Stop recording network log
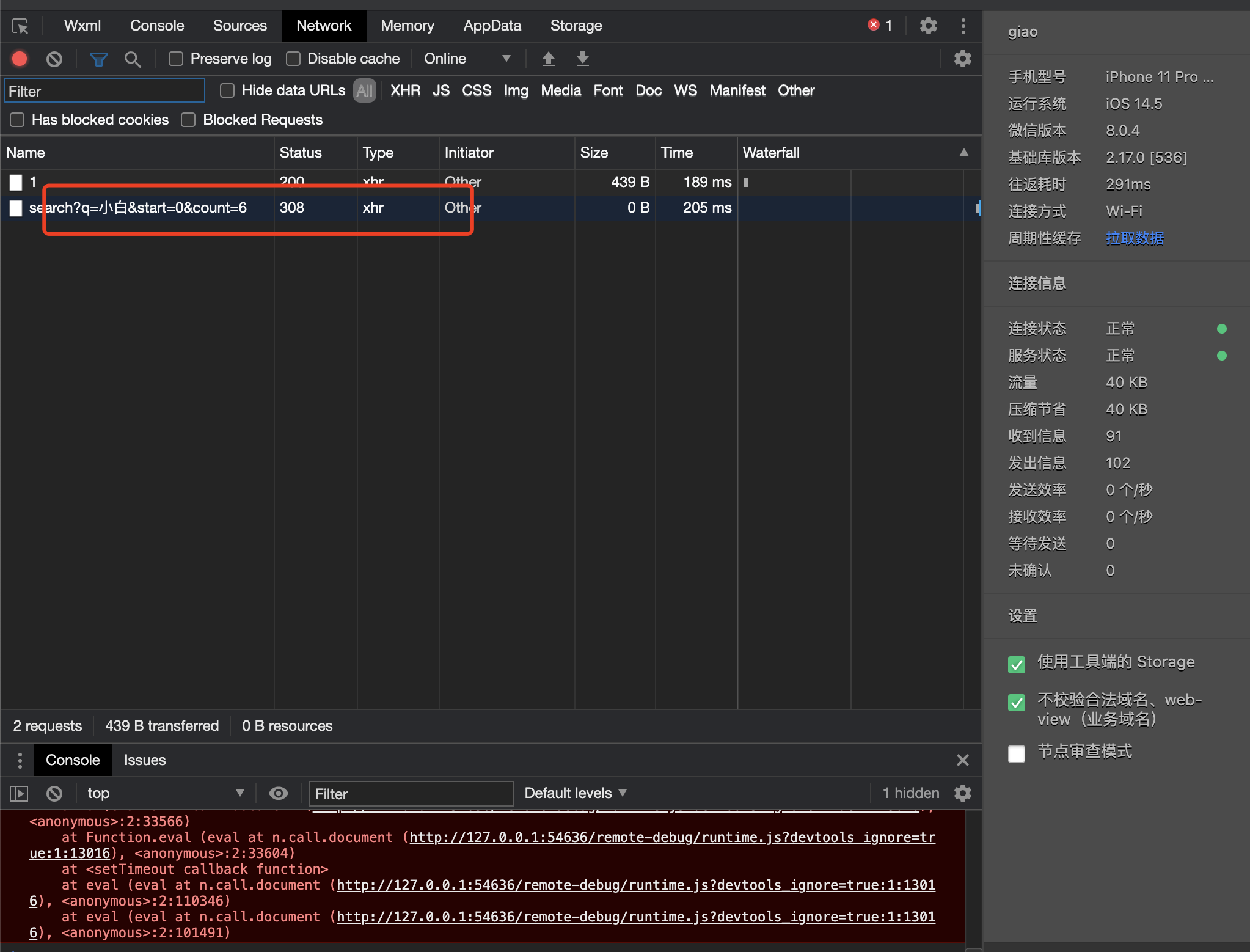The image size is (1250, 952). [x=19, y=59]
